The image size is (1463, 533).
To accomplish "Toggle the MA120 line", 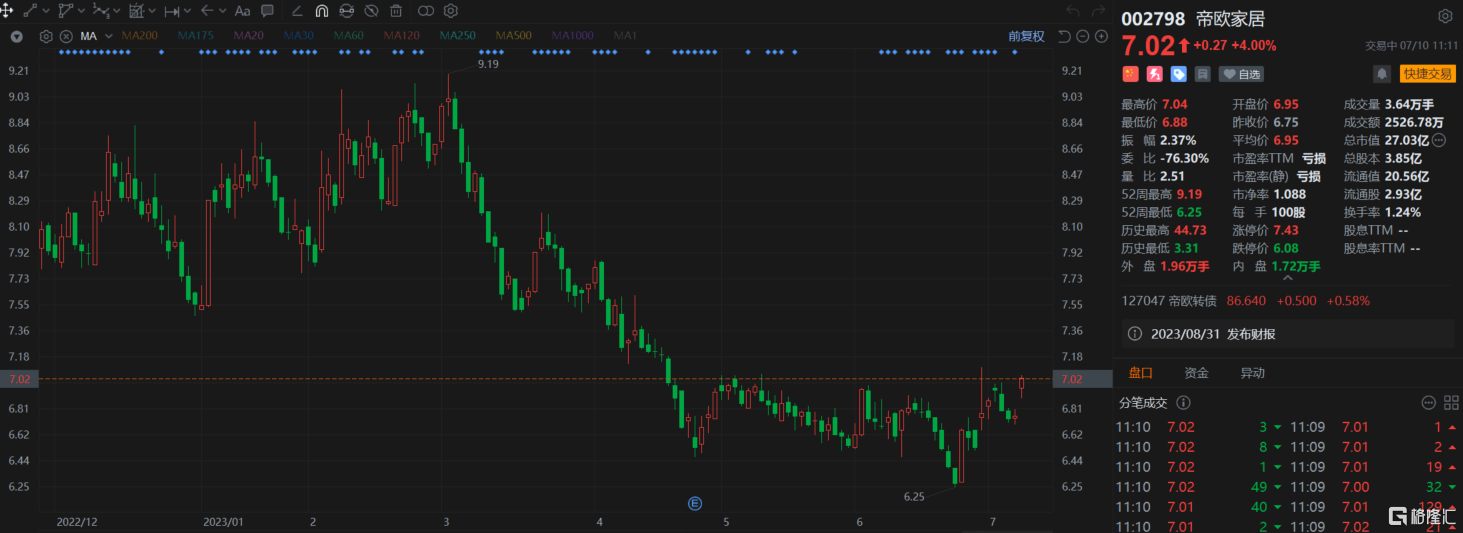I will (401, 36).
